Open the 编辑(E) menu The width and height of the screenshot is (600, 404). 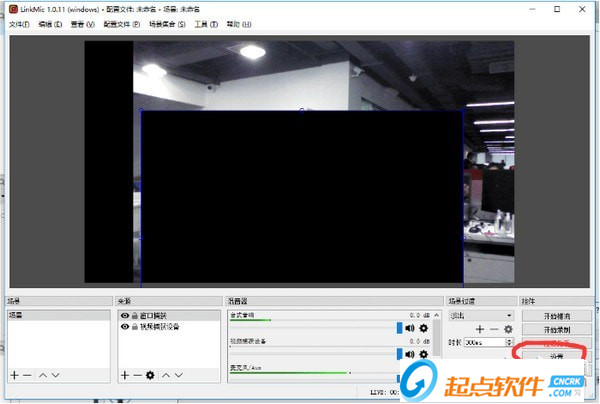(50, 24)
